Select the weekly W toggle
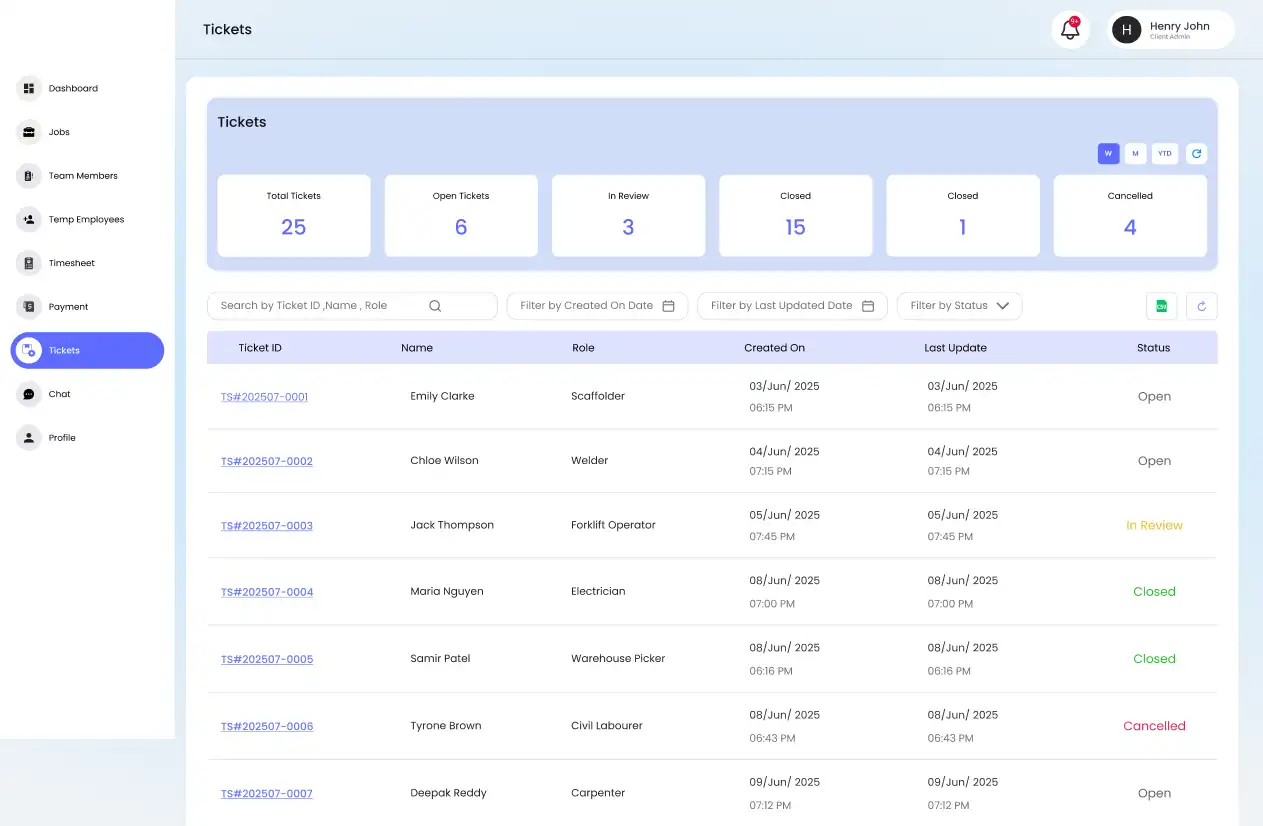1263x826 pixels. (x=1108, y=154)
